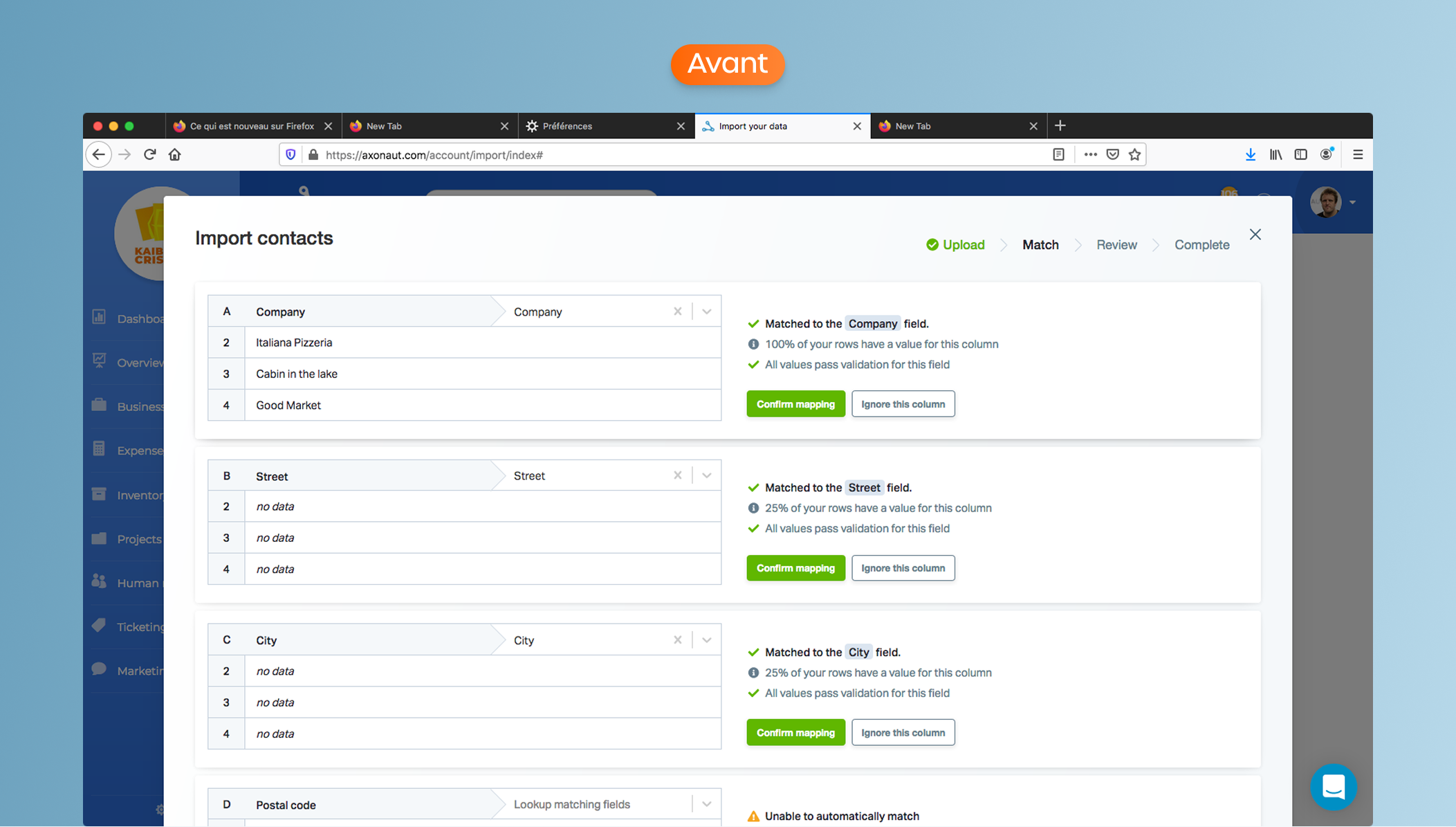Image resolution: width=1456 pixels, height=827 pixels.
Task: Confirm mapping for the Company column
Action: click(x=795, y=404)
